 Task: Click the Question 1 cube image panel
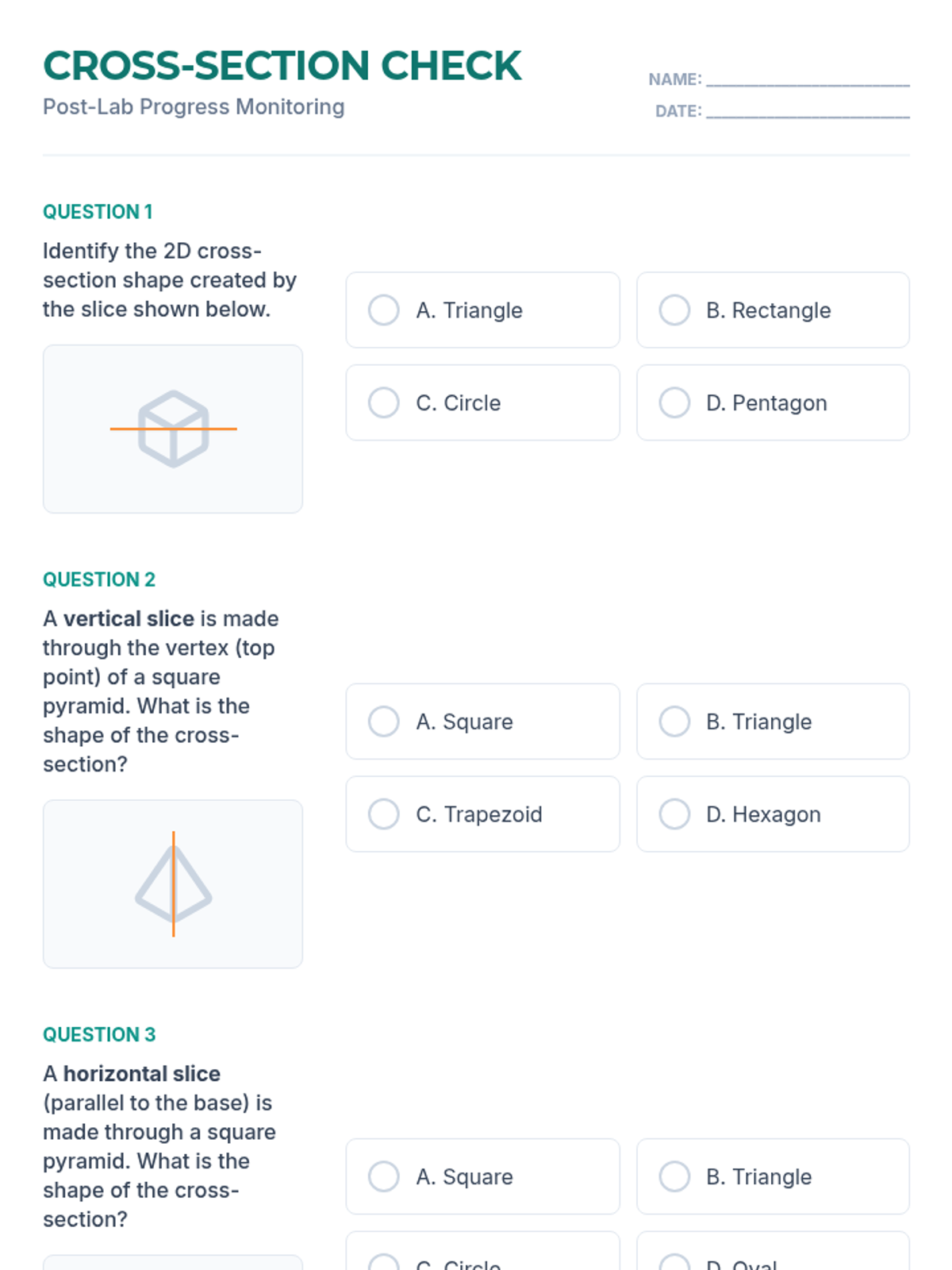pyautogui.click(x=87, y=484)
